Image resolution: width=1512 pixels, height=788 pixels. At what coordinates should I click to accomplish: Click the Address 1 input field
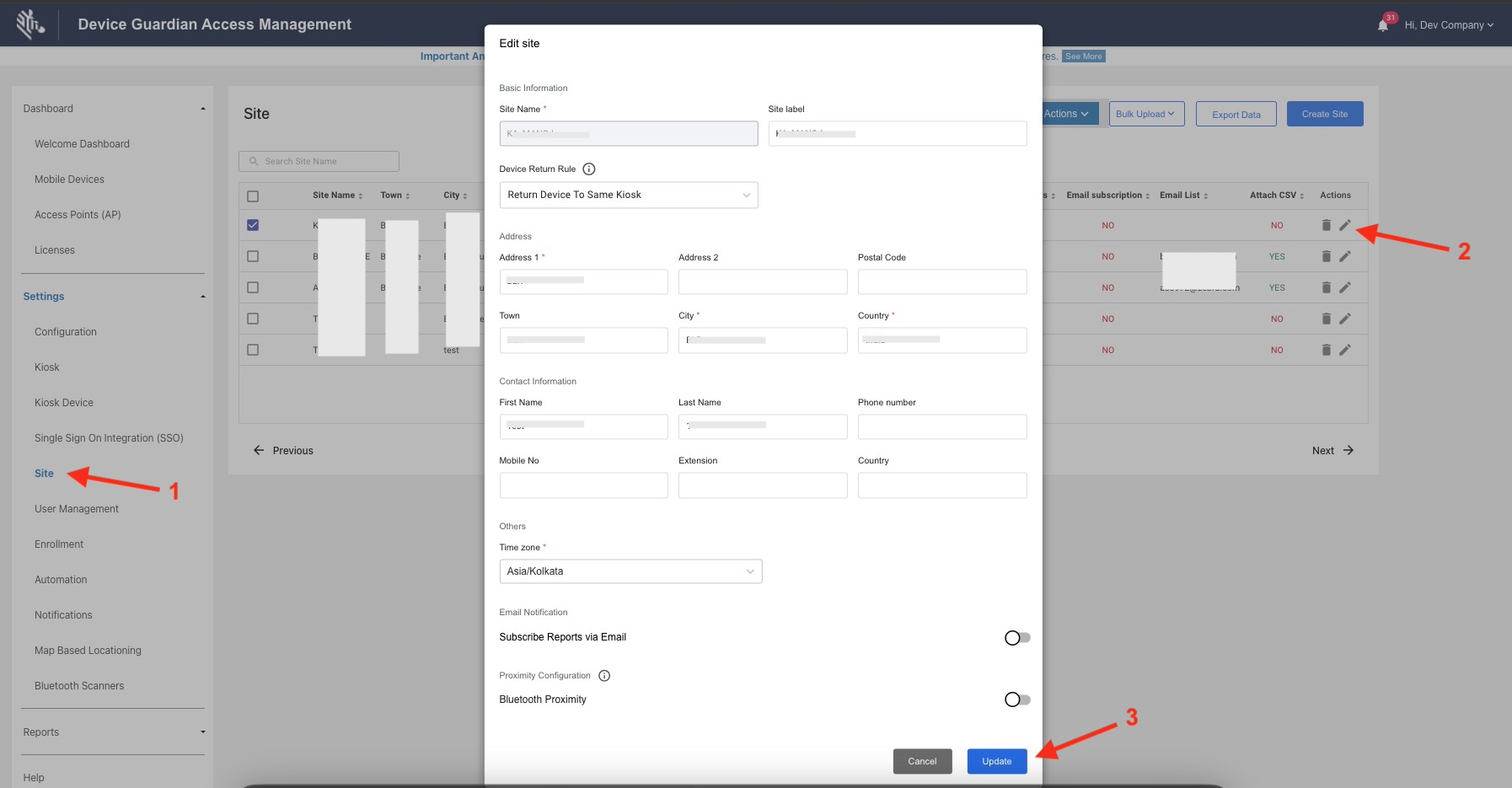(x=583, y=281)
